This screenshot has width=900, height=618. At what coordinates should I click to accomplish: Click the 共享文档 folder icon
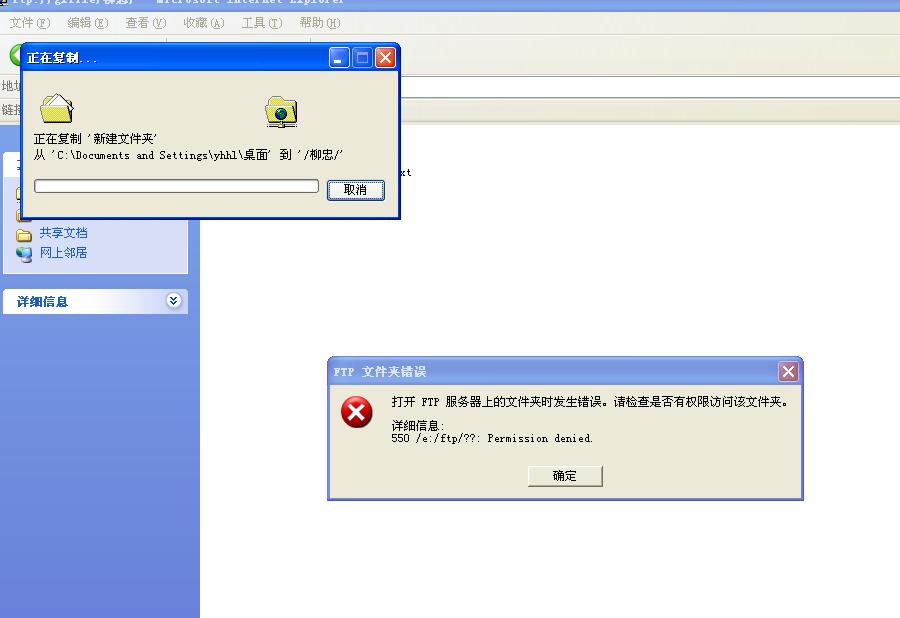(24, 235)
